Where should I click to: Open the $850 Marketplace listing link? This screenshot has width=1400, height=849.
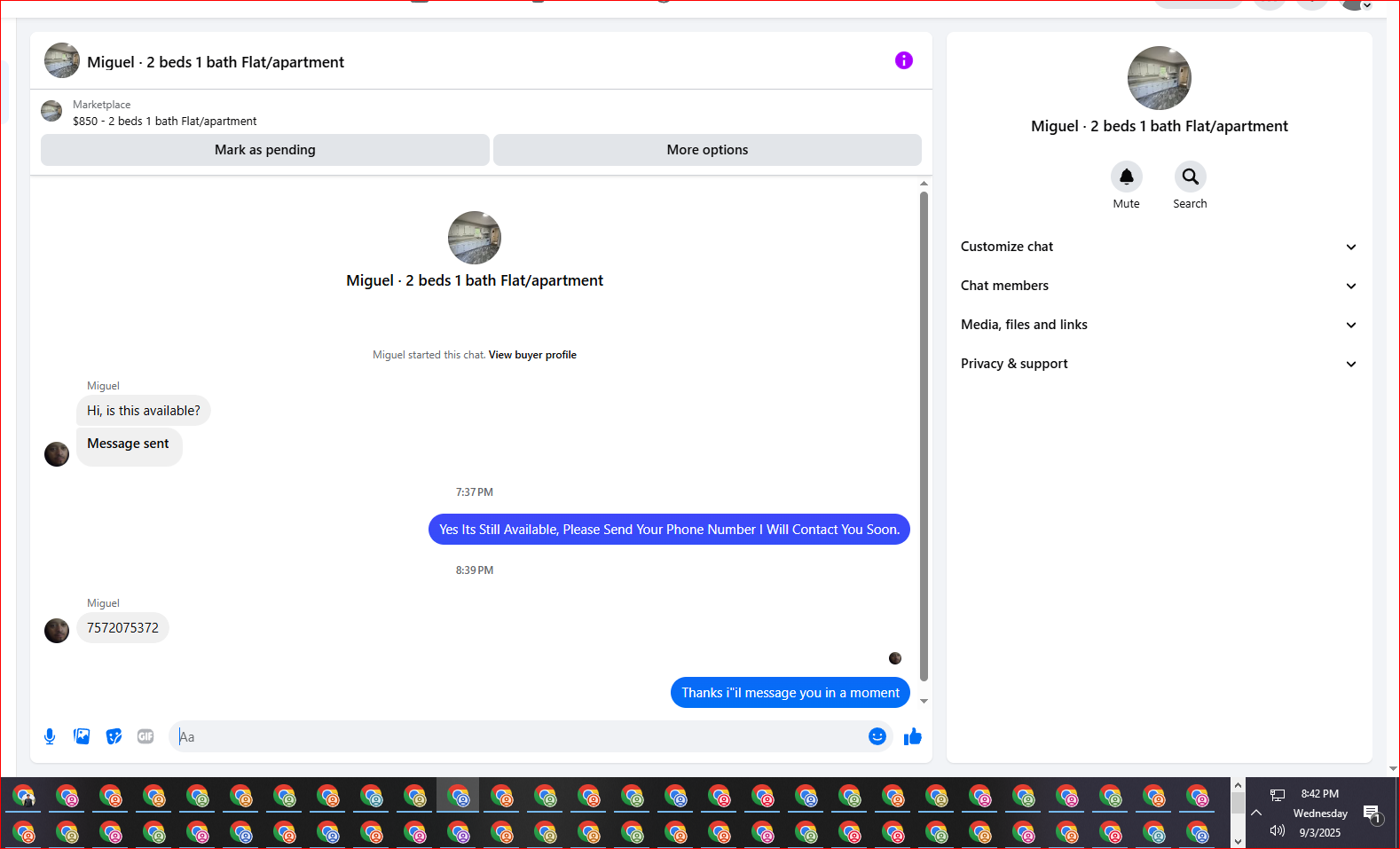[x=165, y=122]
